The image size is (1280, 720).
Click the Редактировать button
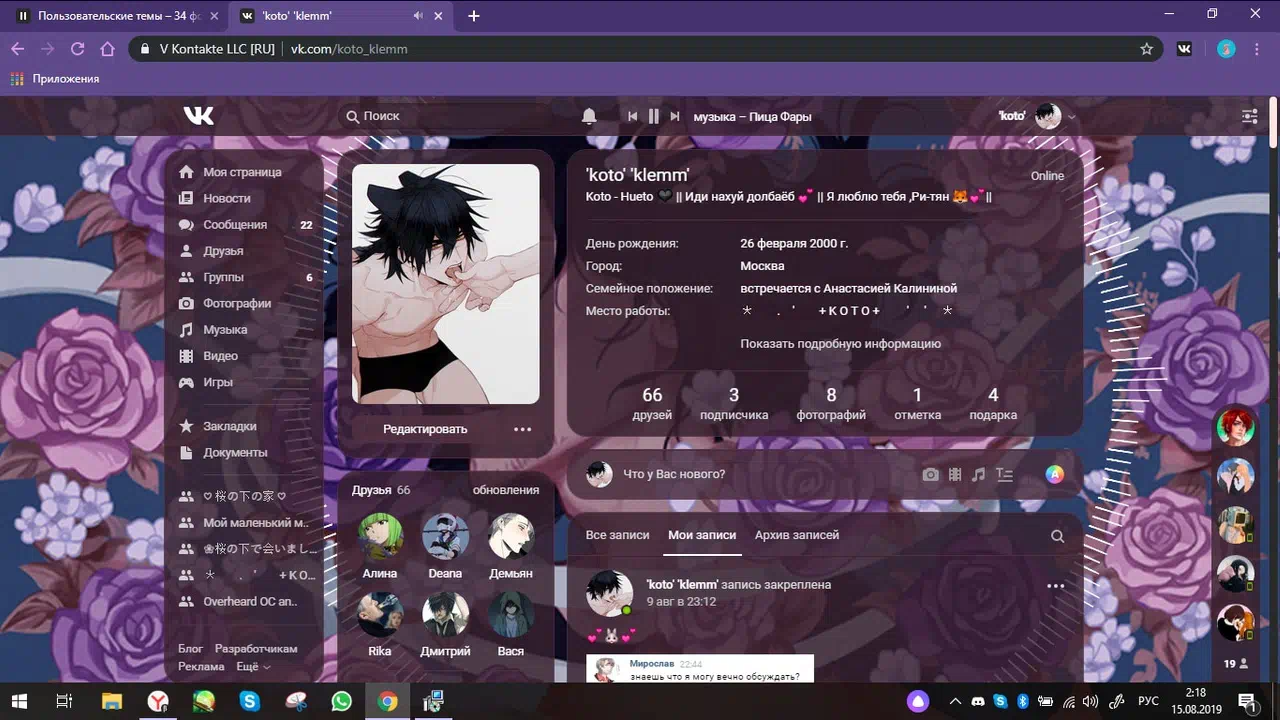(425, 429)
